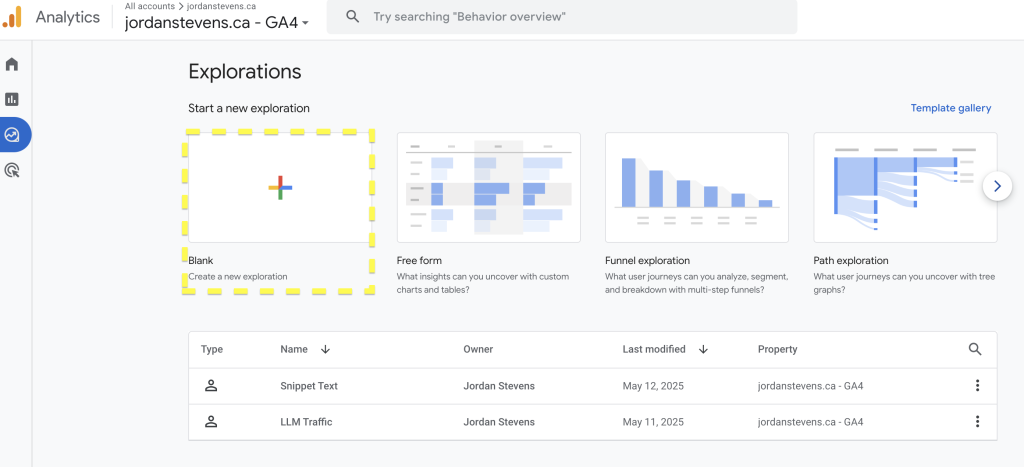This screenshot has height=467, width=1024.
Task: Click the search magnifier in explorations table
Action: click(x=975, y=349)
